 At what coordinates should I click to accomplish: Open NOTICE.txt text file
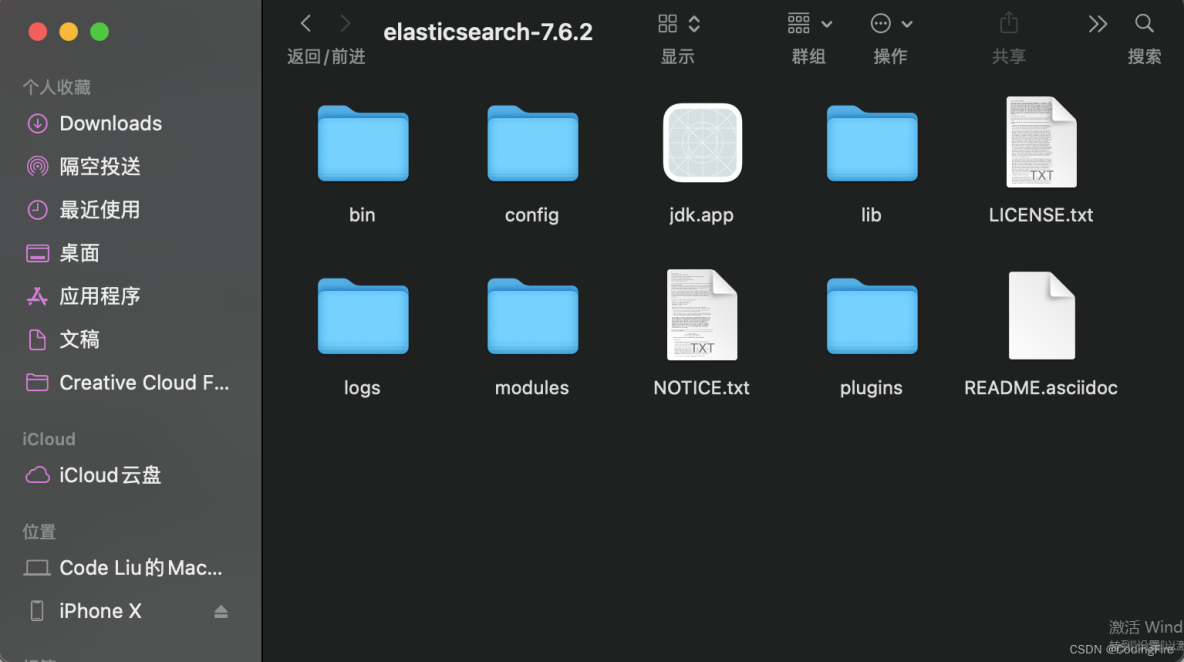[x=701, y=316]
